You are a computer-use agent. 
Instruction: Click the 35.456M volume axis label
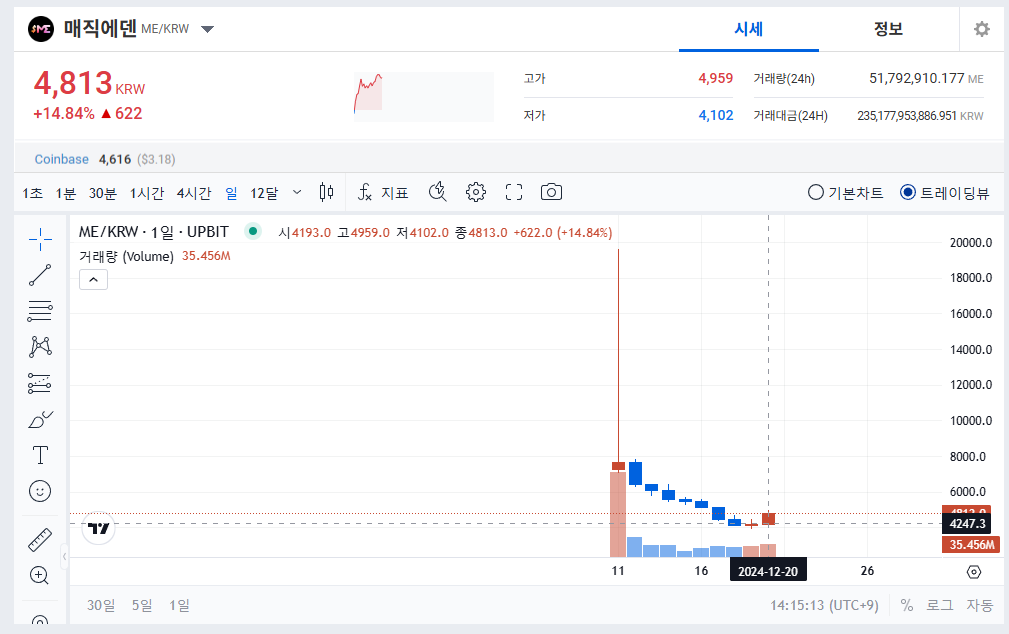pos(971,545)
